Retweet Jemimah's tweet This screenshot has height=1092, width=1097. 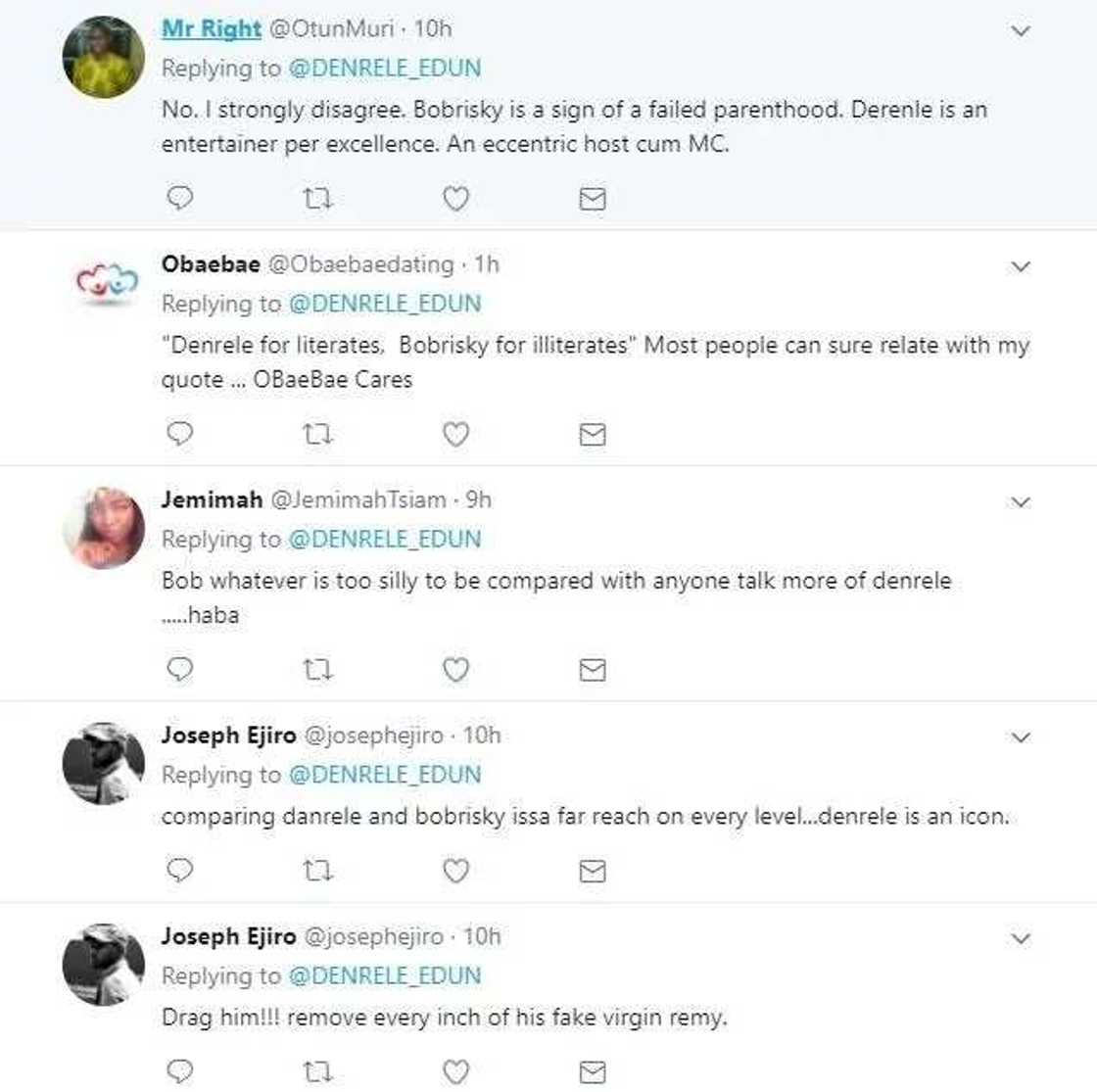(317, 670)
